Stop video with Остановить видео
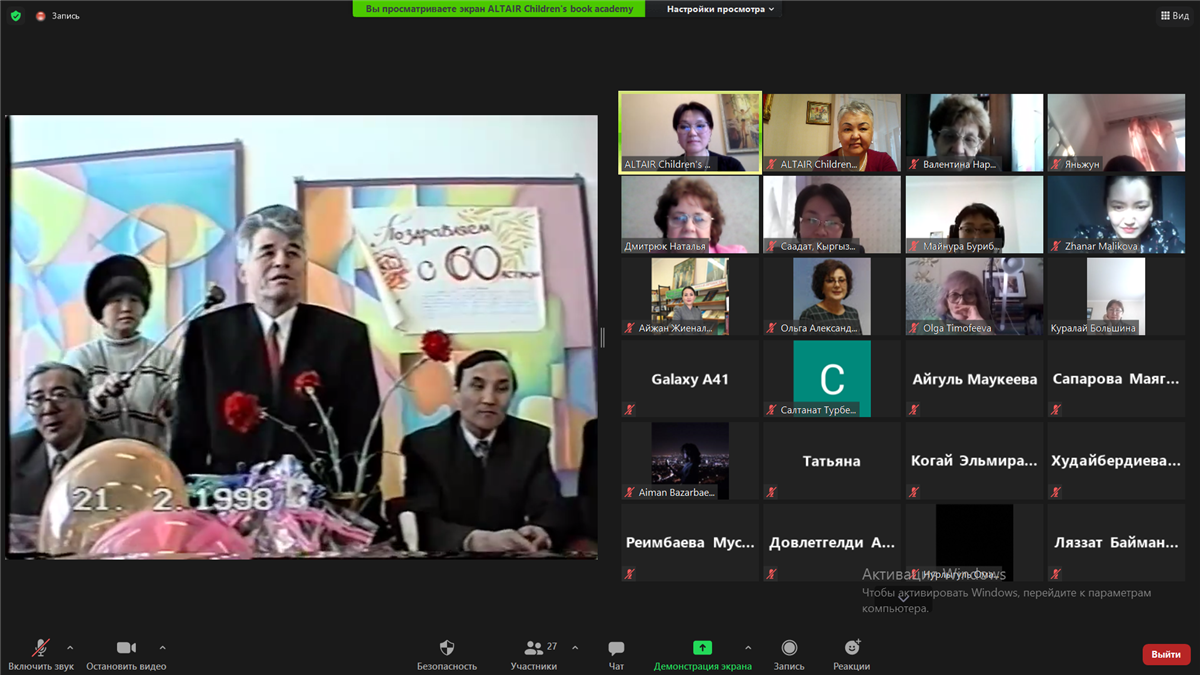The height and width of the screenshot is (675, 1200). click(x=126, y=649)
